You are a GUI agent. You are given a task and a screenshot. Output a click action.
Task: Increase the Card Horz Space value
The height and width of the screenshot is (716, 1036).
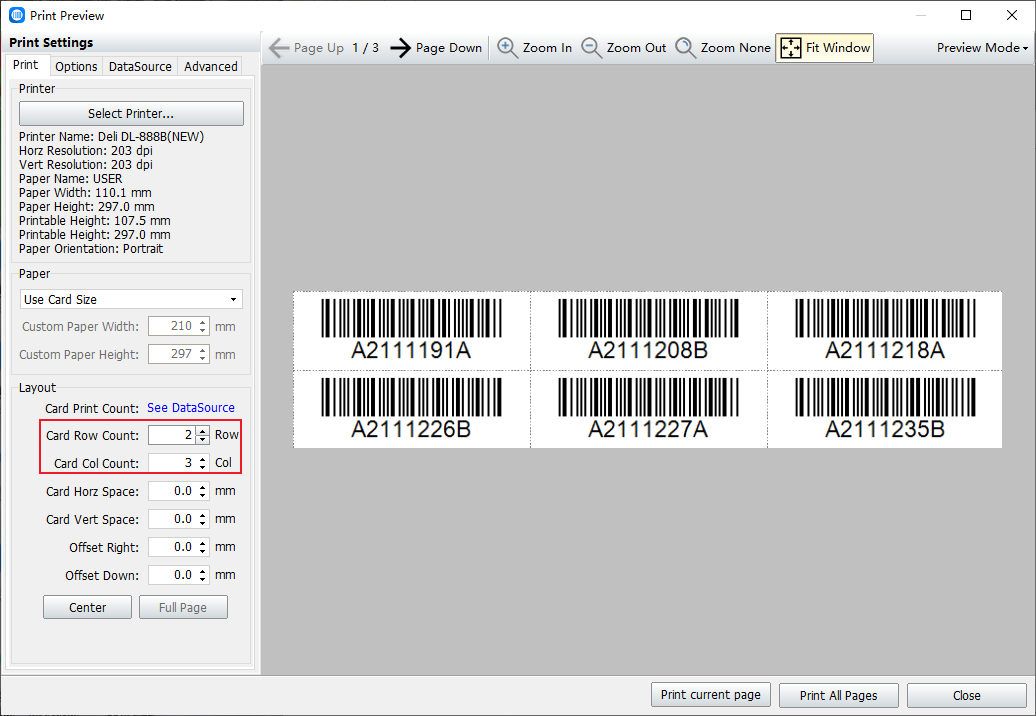(x=203, y=487)
